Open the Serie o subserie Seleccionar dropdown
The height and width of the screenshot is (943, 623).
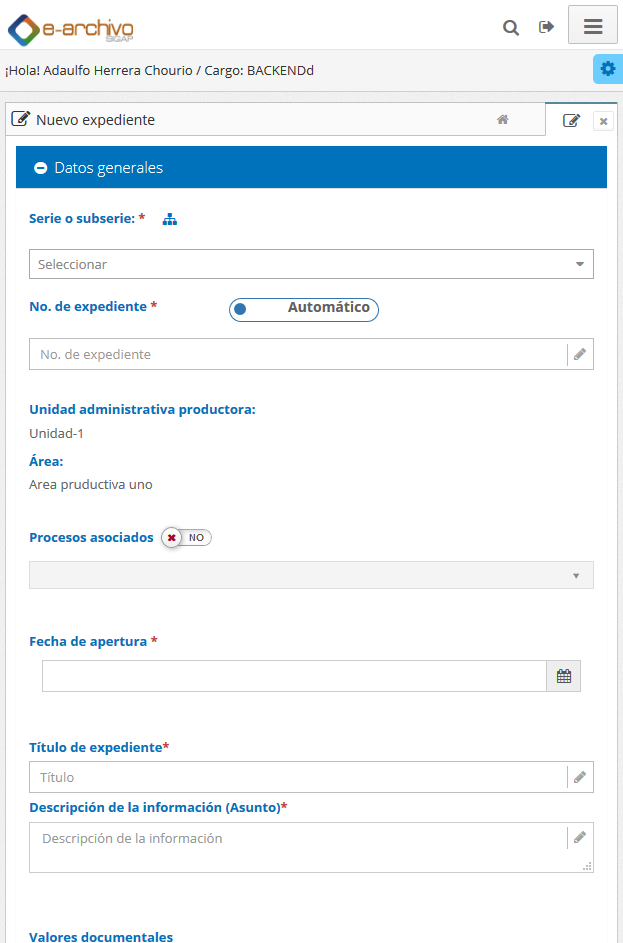pos(311,264)
